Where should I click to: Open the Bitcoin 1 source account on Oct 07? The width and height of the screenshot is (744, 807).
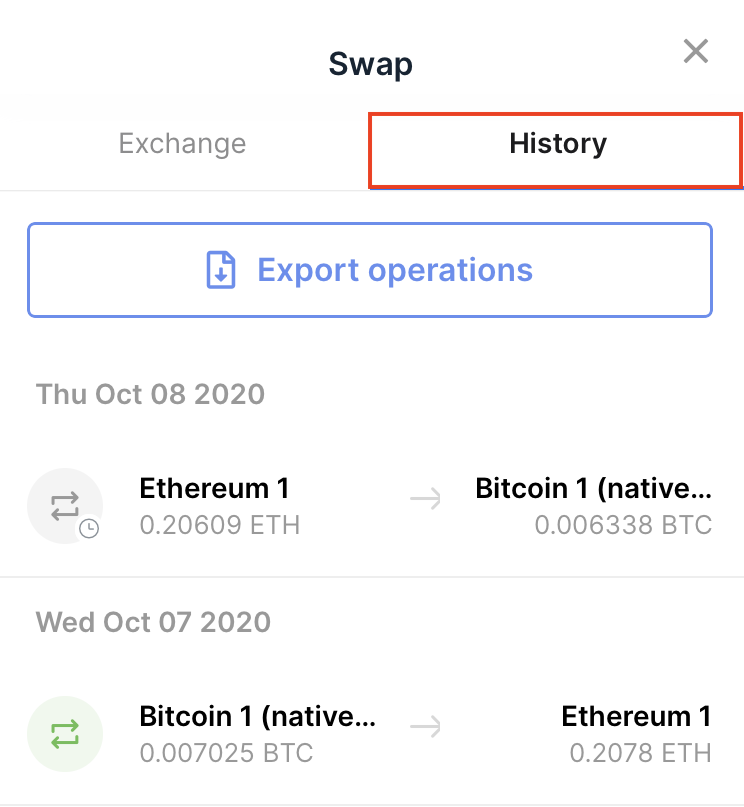[257, 717]
